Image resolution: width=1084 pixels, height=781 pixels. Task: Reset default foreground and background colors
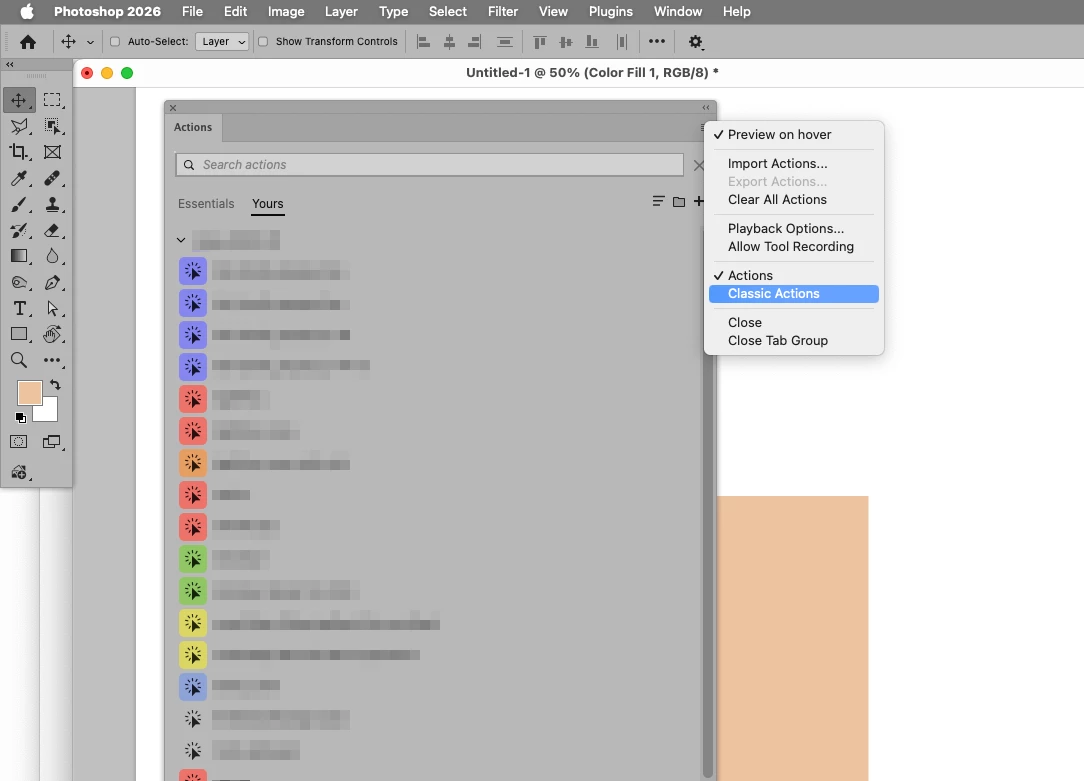pos(21,417)
